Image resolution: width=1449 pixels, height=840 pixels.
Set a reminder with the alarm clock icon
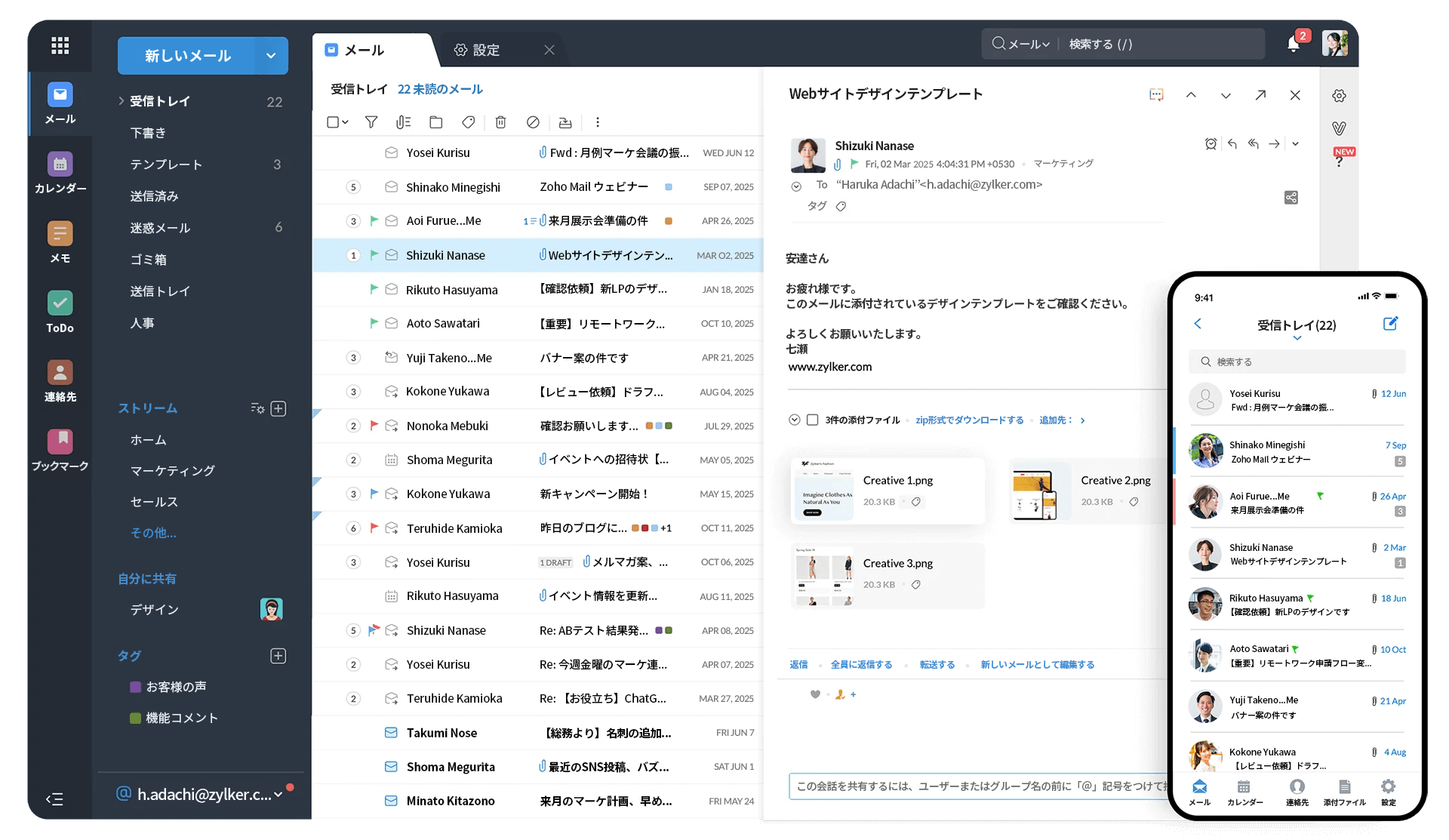click(x=1211, y=143)
